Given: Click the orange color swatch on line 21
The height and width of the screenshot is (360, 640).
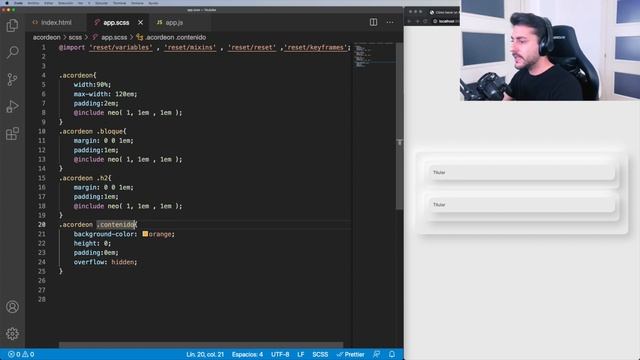Looking at the screenshot, I should [145, 234].
